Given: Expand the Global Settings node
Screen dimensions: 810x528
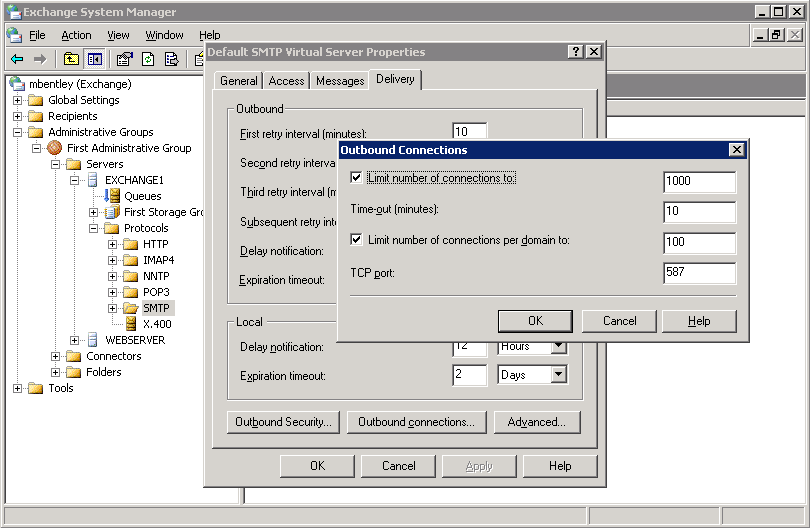Looking at the screenshot, I should [18, 100].
